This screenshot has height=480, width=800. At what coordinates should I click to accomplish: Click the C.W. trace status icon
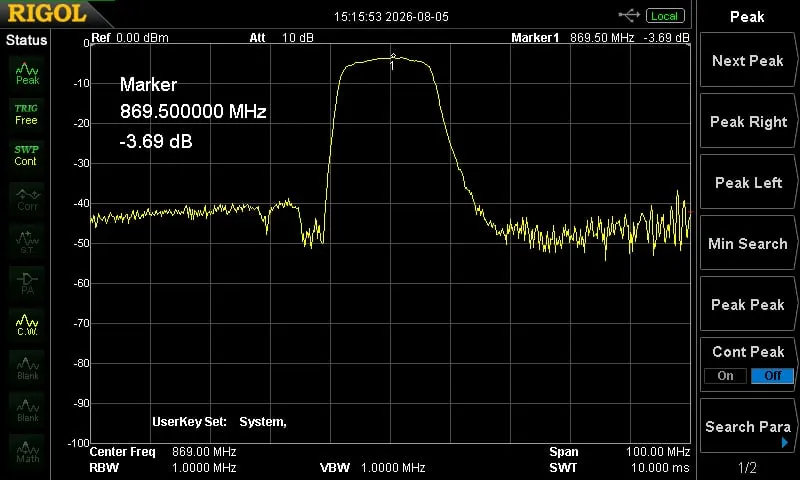pos(27,325)
